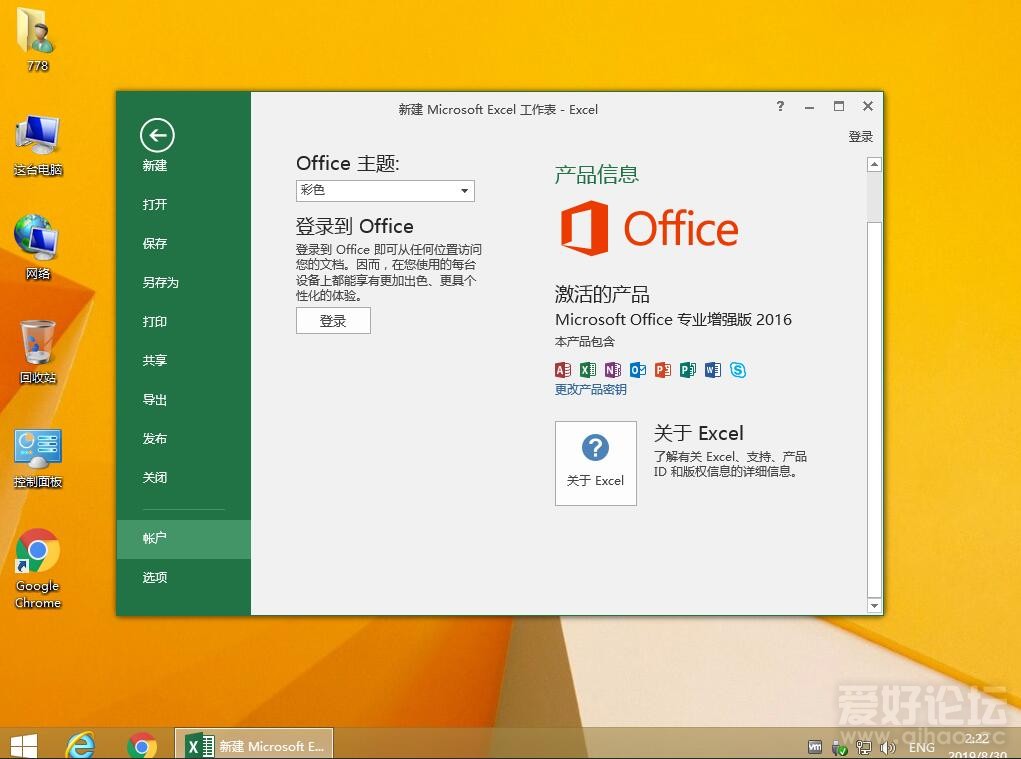Open the 778 user folder on desktop

point(37,39)
